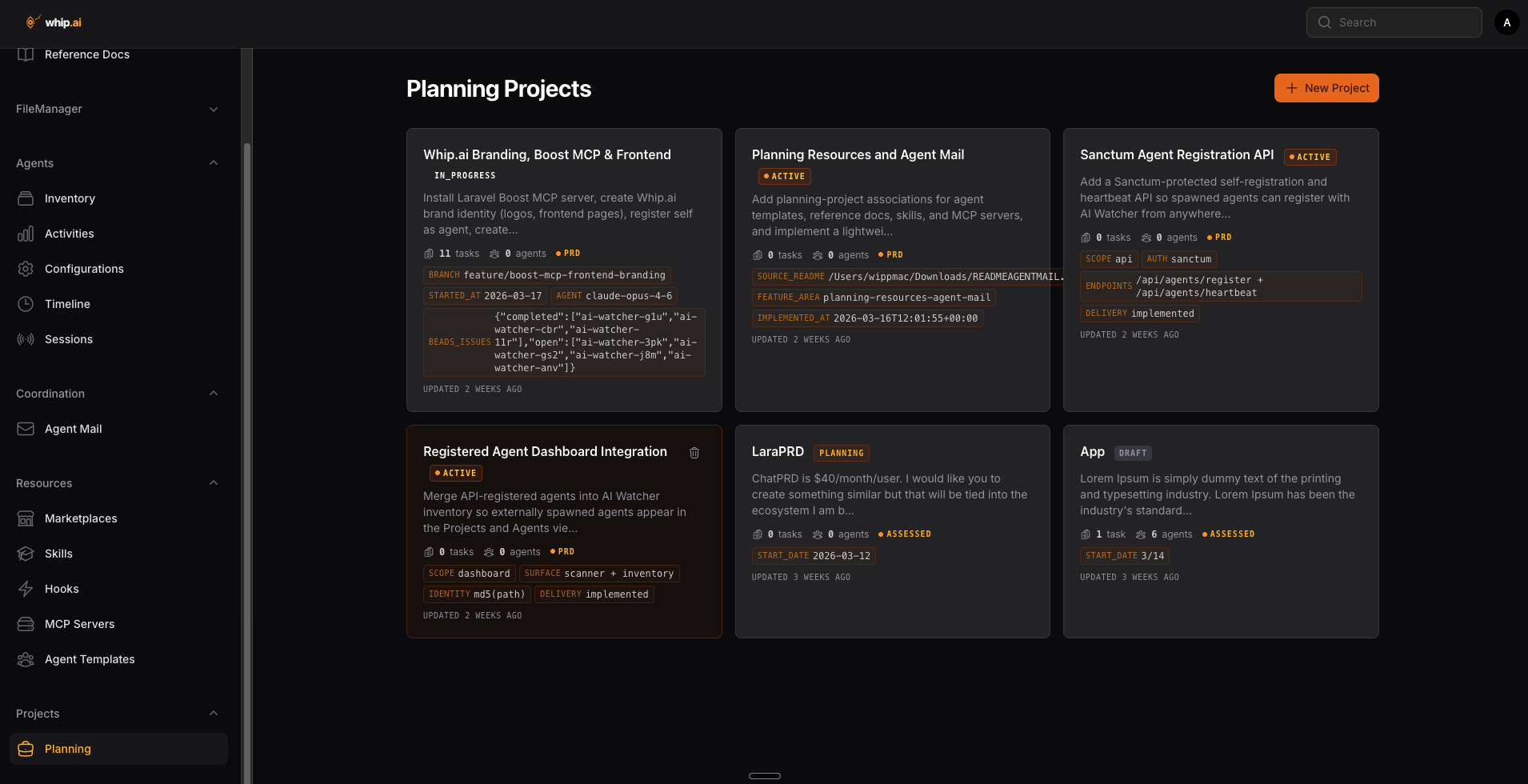Viewport: 1528px width, 784px height.
Task: Toggle the ACTIVE status badge on Sanctum card
Action: pos(1310,157)
